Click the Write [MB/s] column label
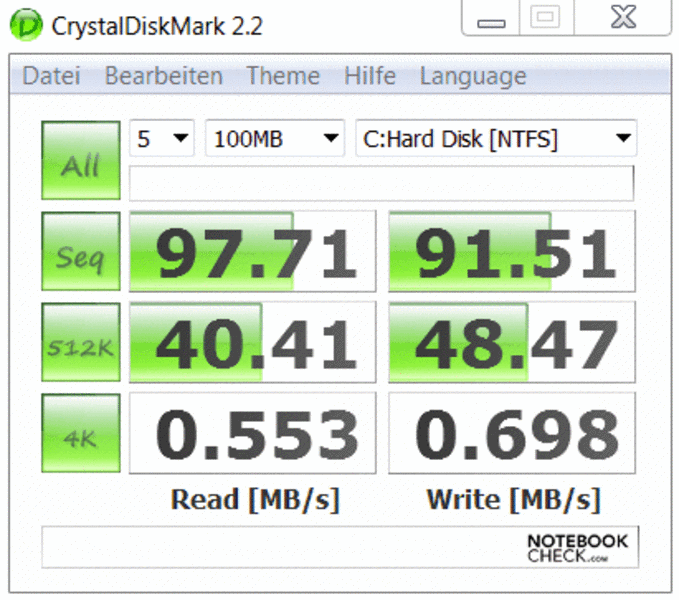The image size is (679, 600). pos(514,500)
